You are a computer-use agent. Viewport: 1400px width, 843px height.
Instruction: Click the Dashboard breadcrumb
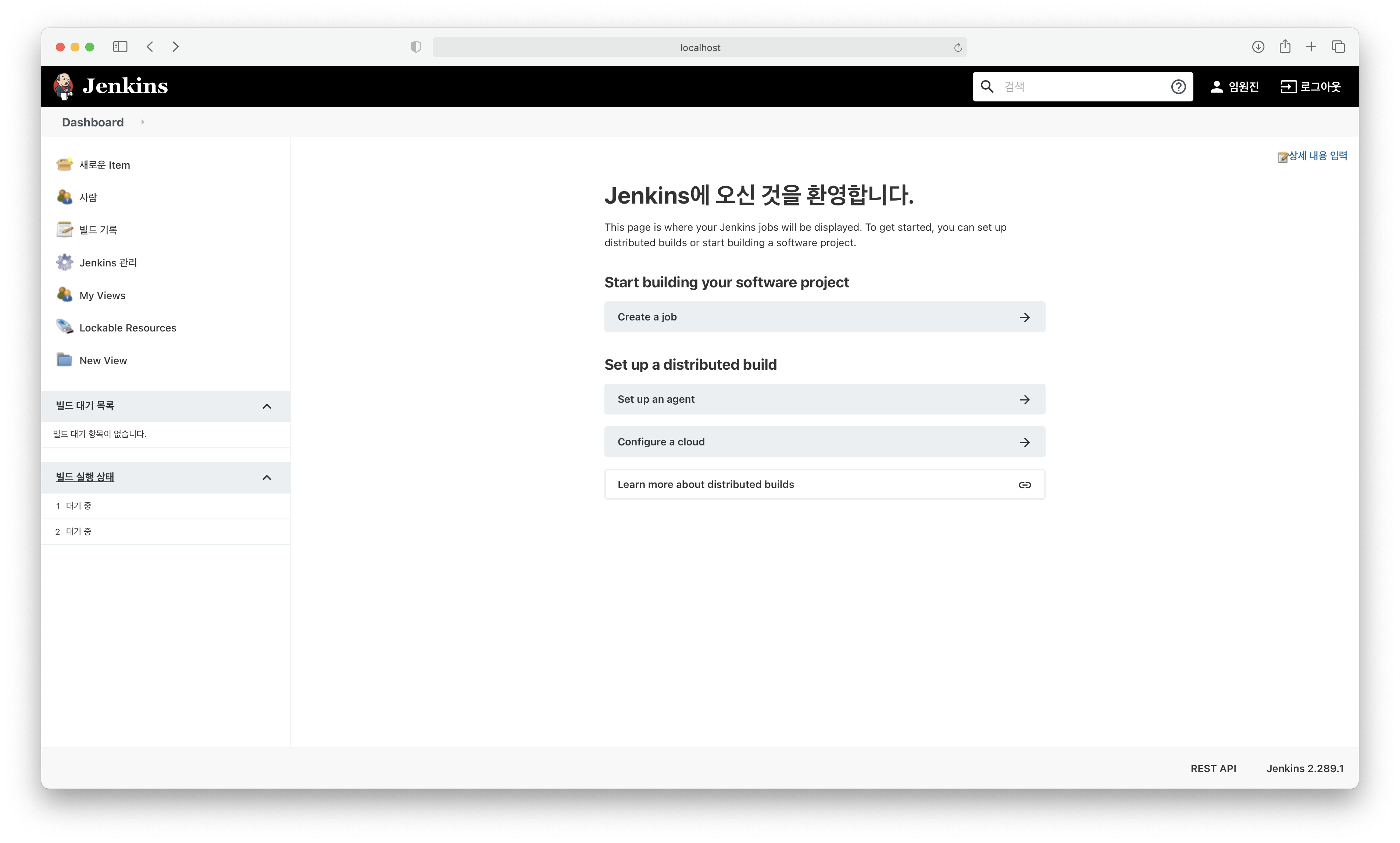93,122
